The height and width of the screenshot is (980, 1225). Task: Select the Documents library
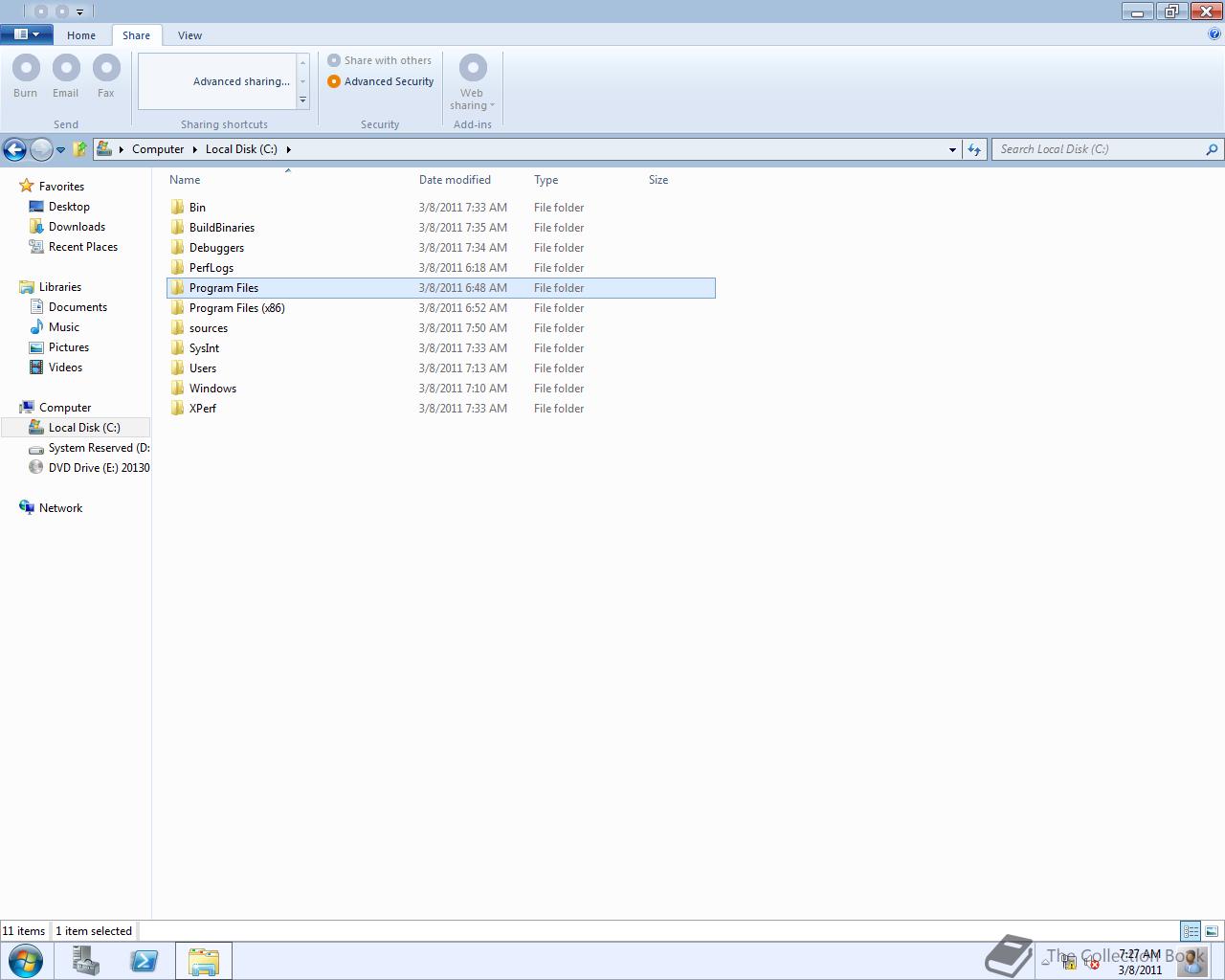(x=78, y=307)
